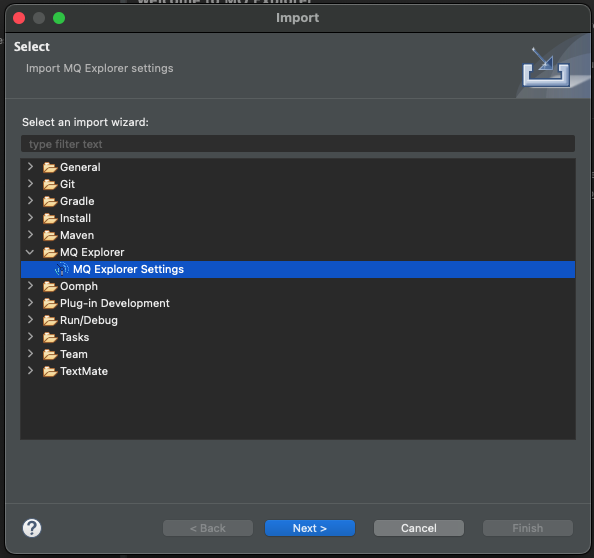Close the Import dialog with red button
Viewport: 594px width, 558px height.
click(19, 18)
